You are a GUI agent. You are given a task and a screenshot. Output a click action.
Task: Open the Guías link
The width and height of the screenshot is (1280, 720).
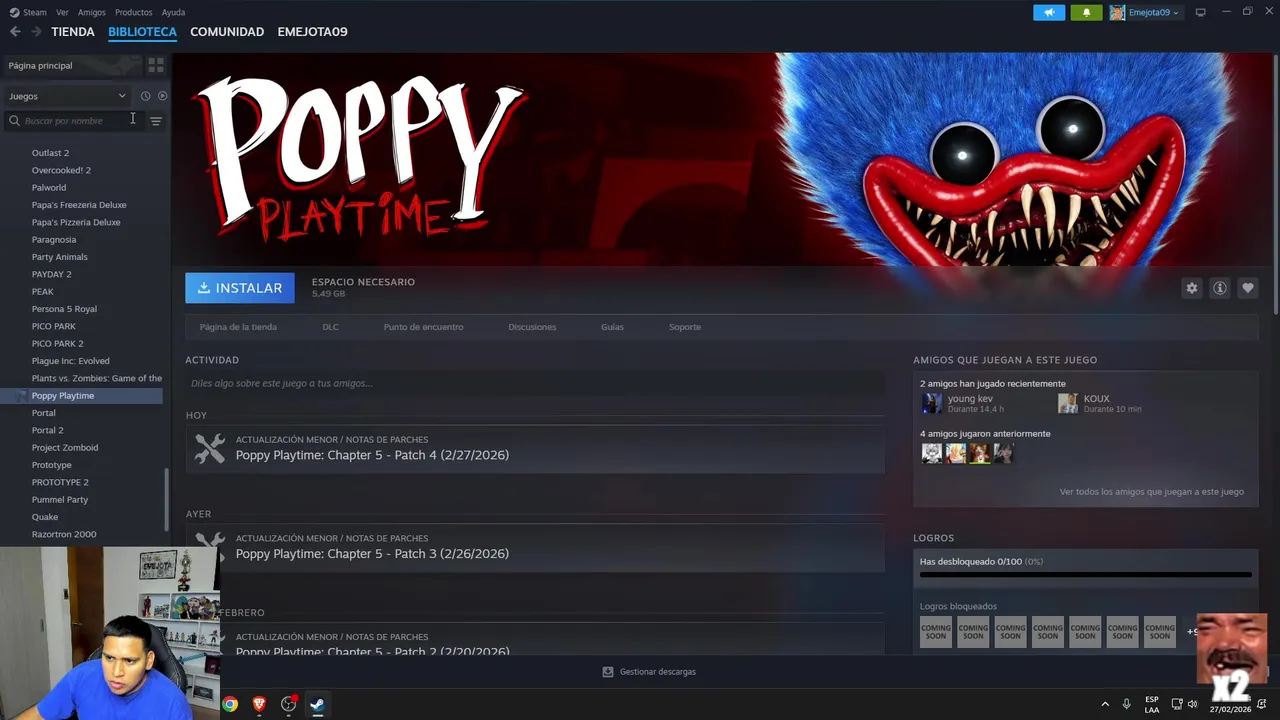coord(612,327)
